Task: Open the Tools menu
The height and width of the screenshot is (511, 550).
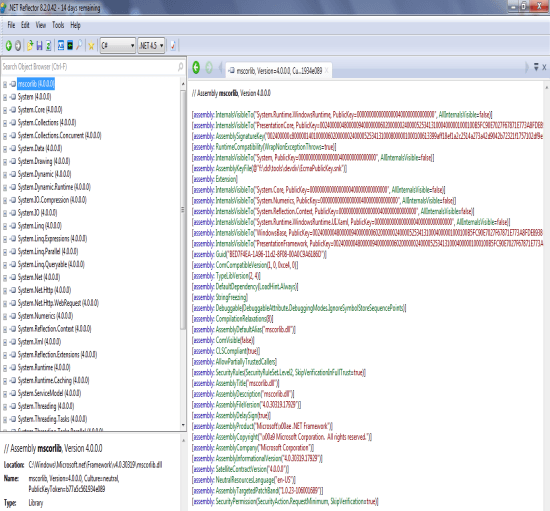Action: pyautogui.click(x=58, y=25)
